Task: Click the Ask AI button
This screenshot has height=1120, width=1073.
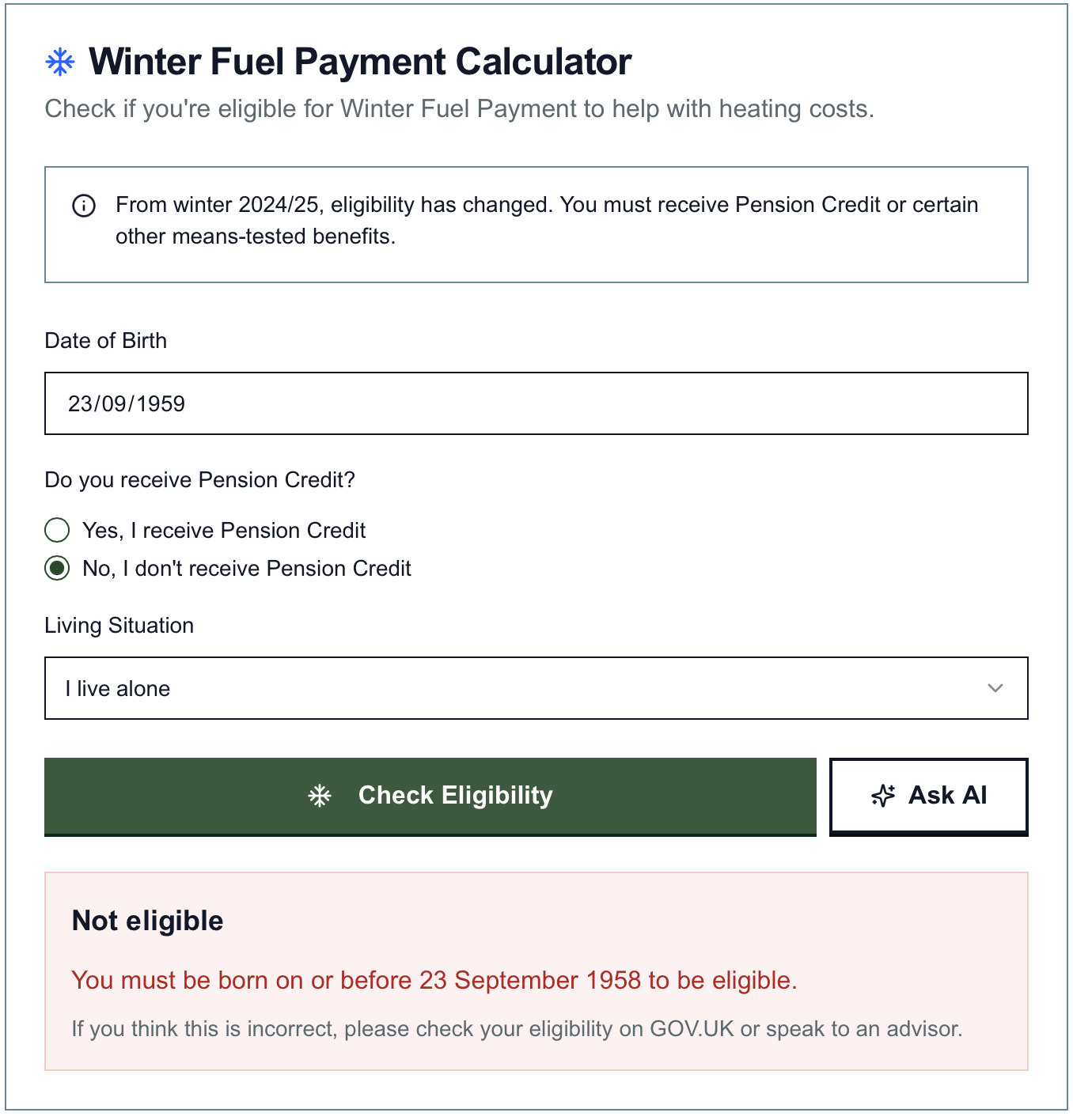Action: coord(928,796)
